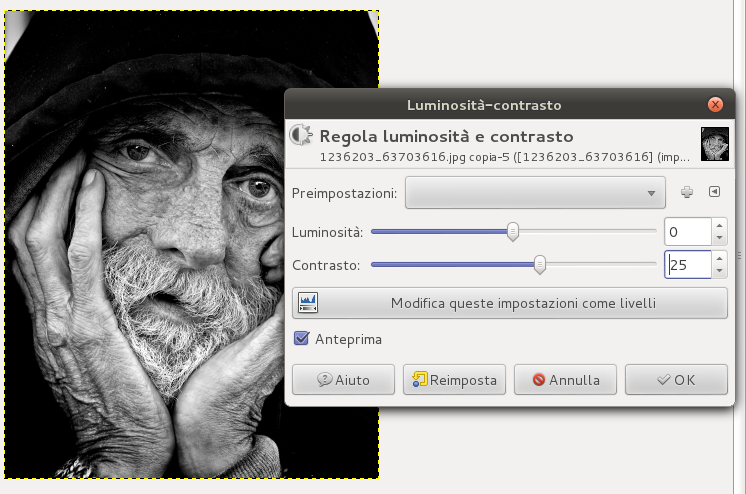
Task: Open the presets menu arrow icon
Action: [714, 192]
